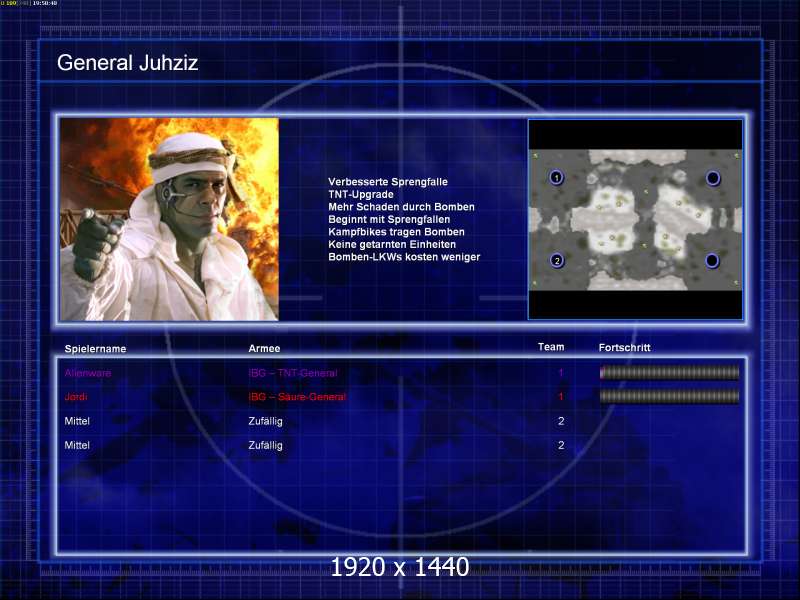The image size is (800, 600).
Task: Click "Bomben-LKWs kosten weniger" line
Action: (x=404, y=257)
